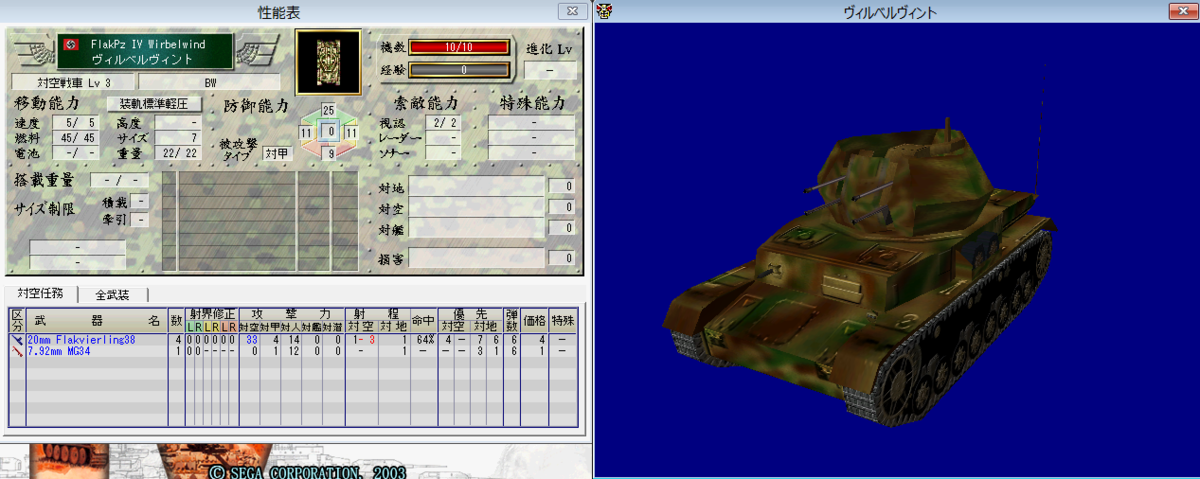Click the 対地 empty bar field
1200x479 pixels.
[x=476, y=186]
